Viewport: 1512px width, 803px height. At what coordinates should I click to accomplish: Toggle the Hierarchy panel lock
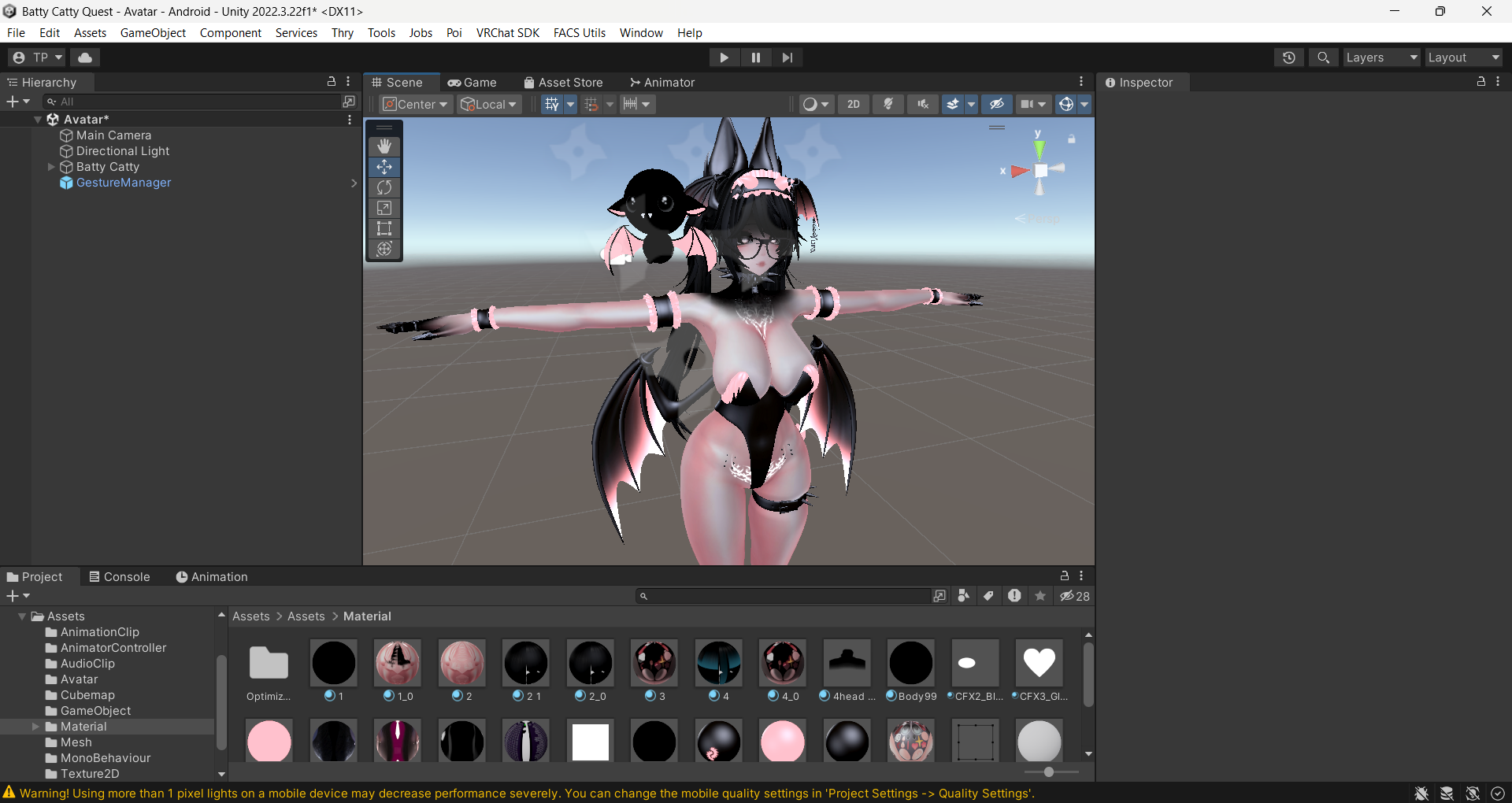click(x=332, y=82)
